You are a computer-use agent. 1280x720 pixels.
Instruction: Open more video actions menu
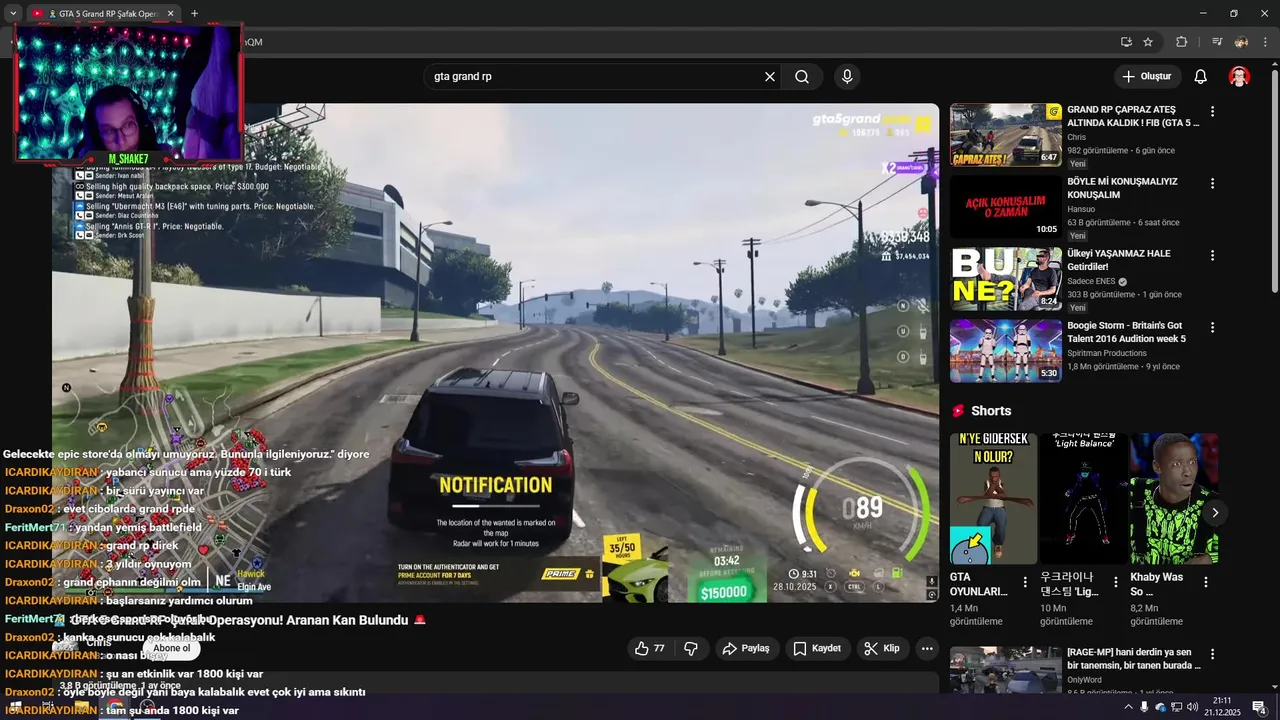(927, 648)
